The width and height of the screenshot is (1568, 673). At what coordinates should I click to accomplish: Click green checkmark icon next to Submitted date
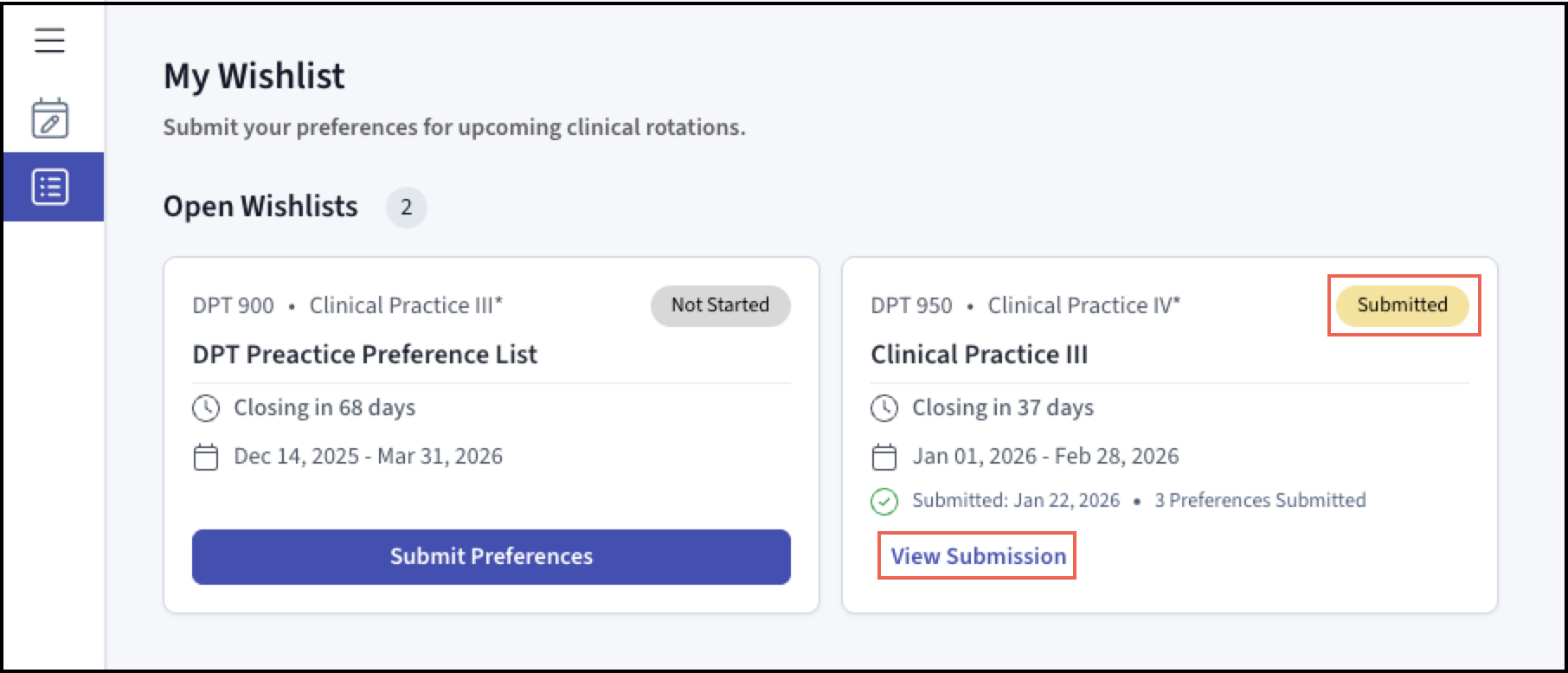[x=884, y=501]
